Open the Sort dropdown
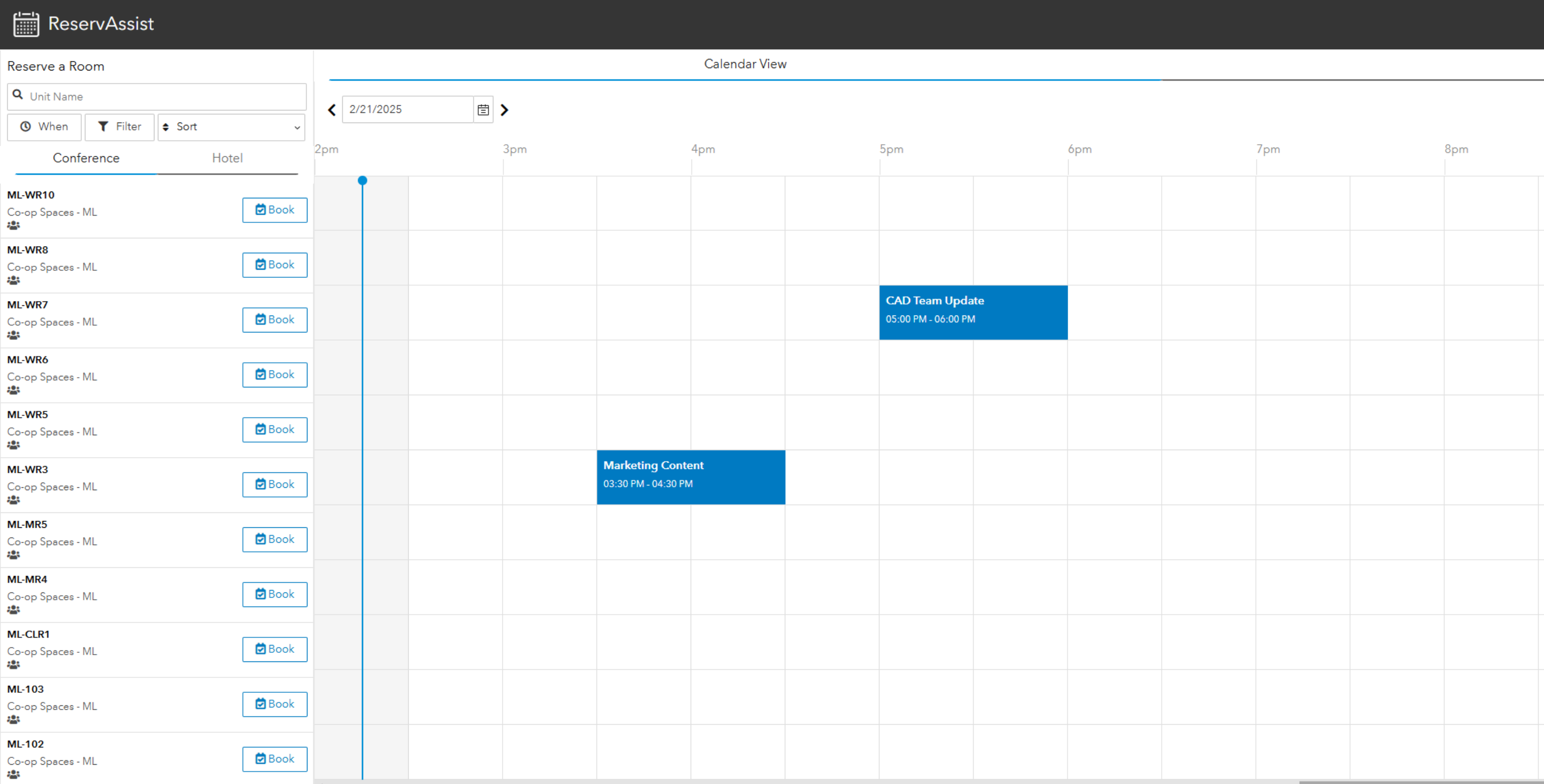Viewport: 1544px width, 784px height. pyautogui.click(x=231, y=127)
